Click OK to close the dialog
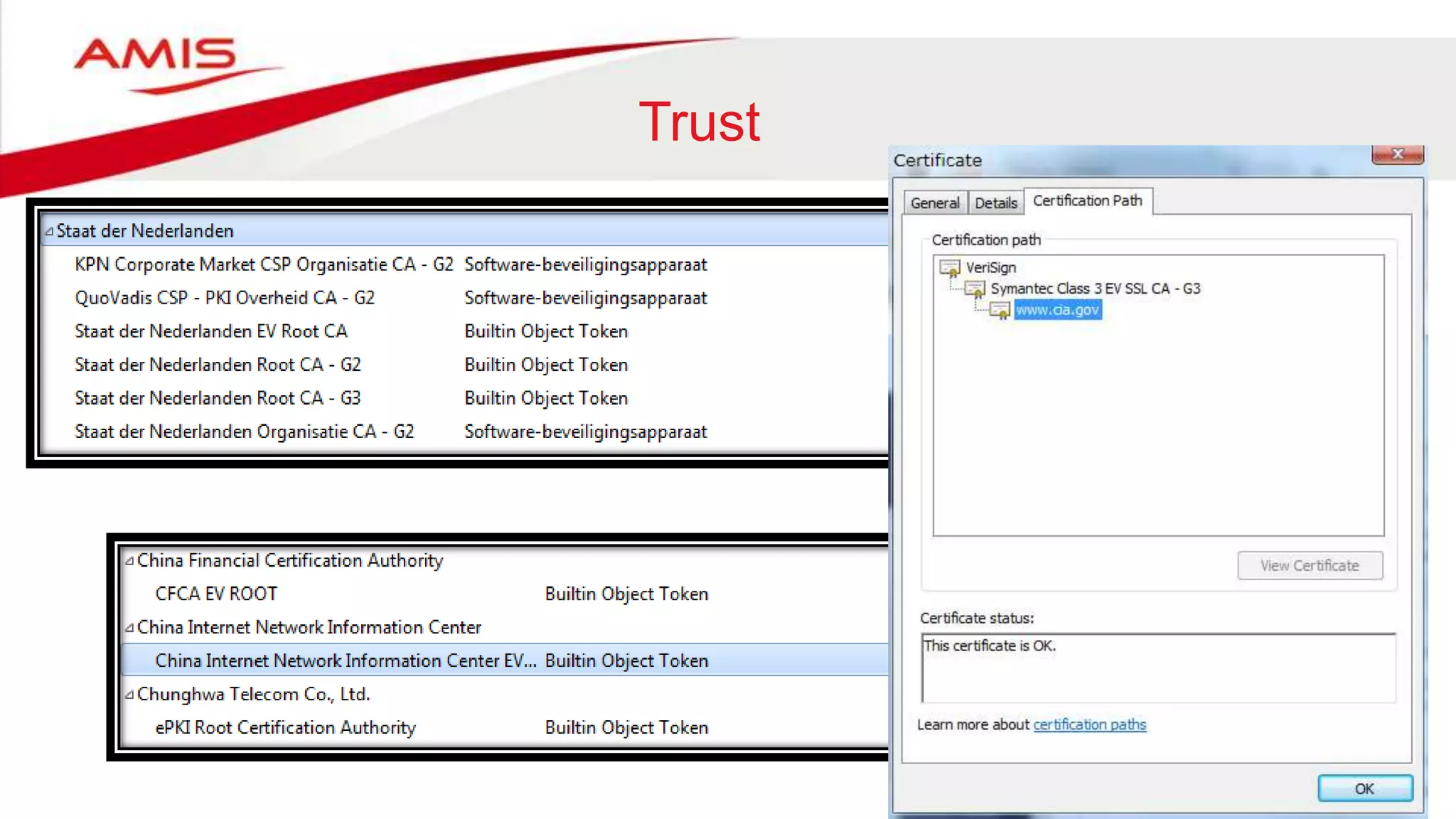This screenshot has width=1456, height=819. 1364,788
